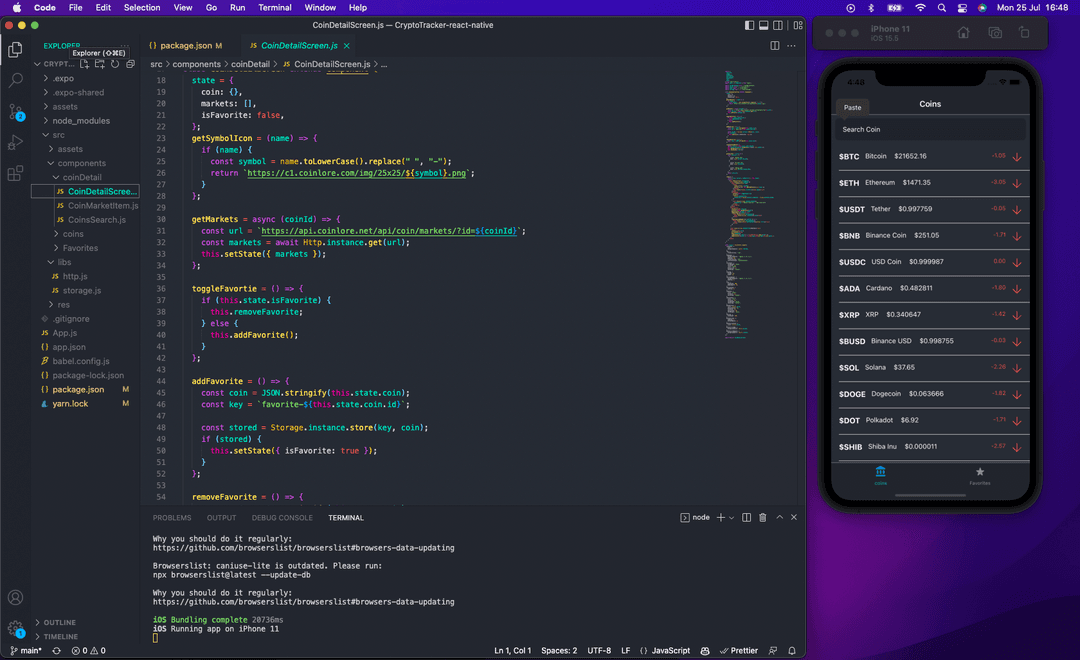The image size is (1080, 660).
Task: Open the Terminal menu in the menu bar
Action: point(274,7)
